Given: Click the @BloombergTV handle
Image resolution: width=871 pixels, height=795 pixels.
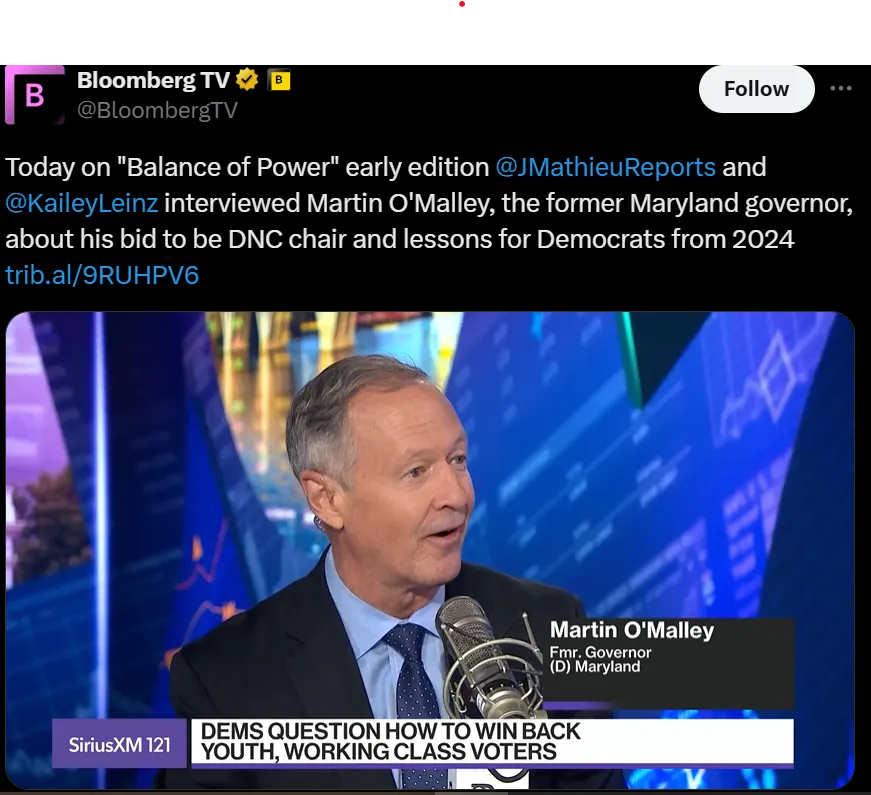Looking at the screenshot, I should (157, 110).
